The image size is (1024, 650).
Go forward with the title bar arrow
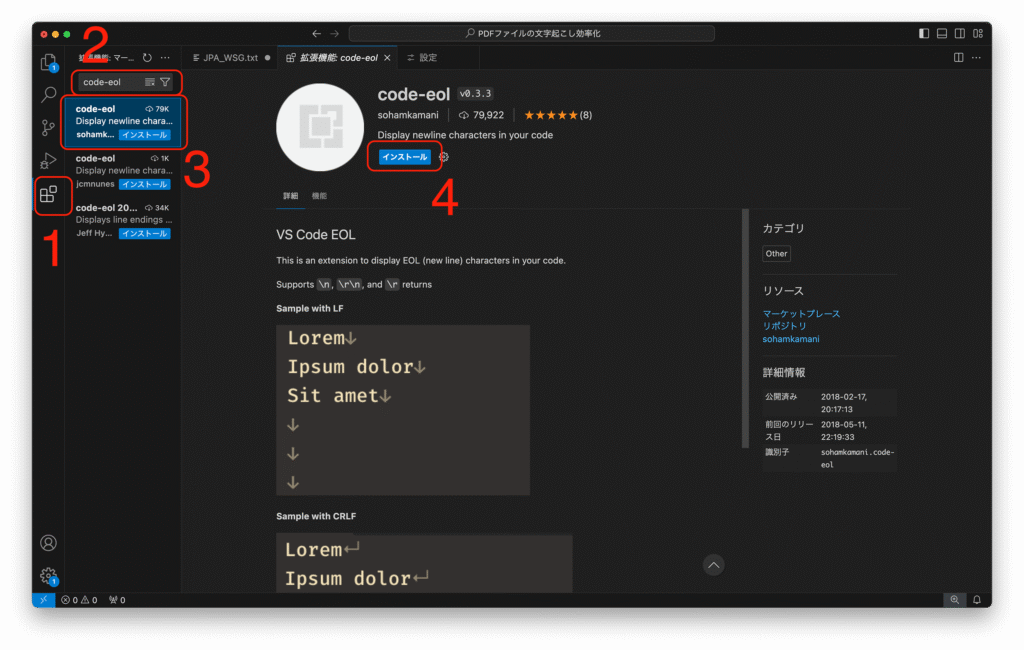pyautogui.click(x=334, y=33)
